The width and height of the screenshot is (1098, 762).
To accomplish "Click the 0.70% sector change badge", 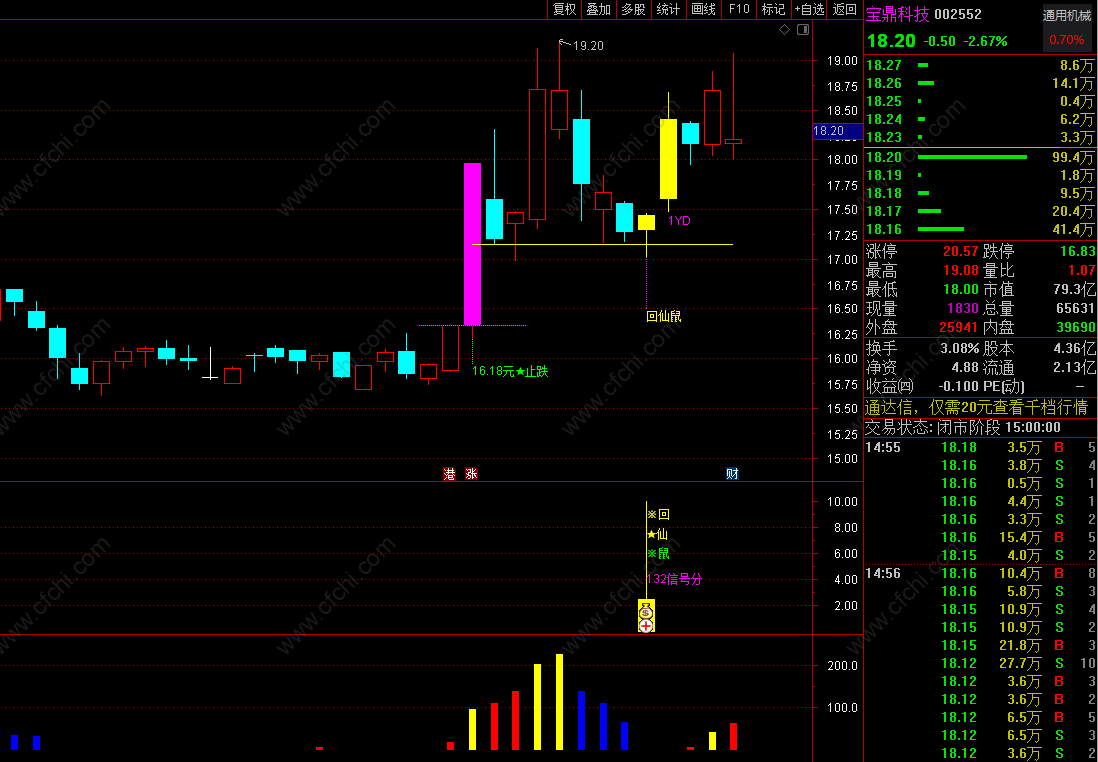I will tap(1066, 40).
